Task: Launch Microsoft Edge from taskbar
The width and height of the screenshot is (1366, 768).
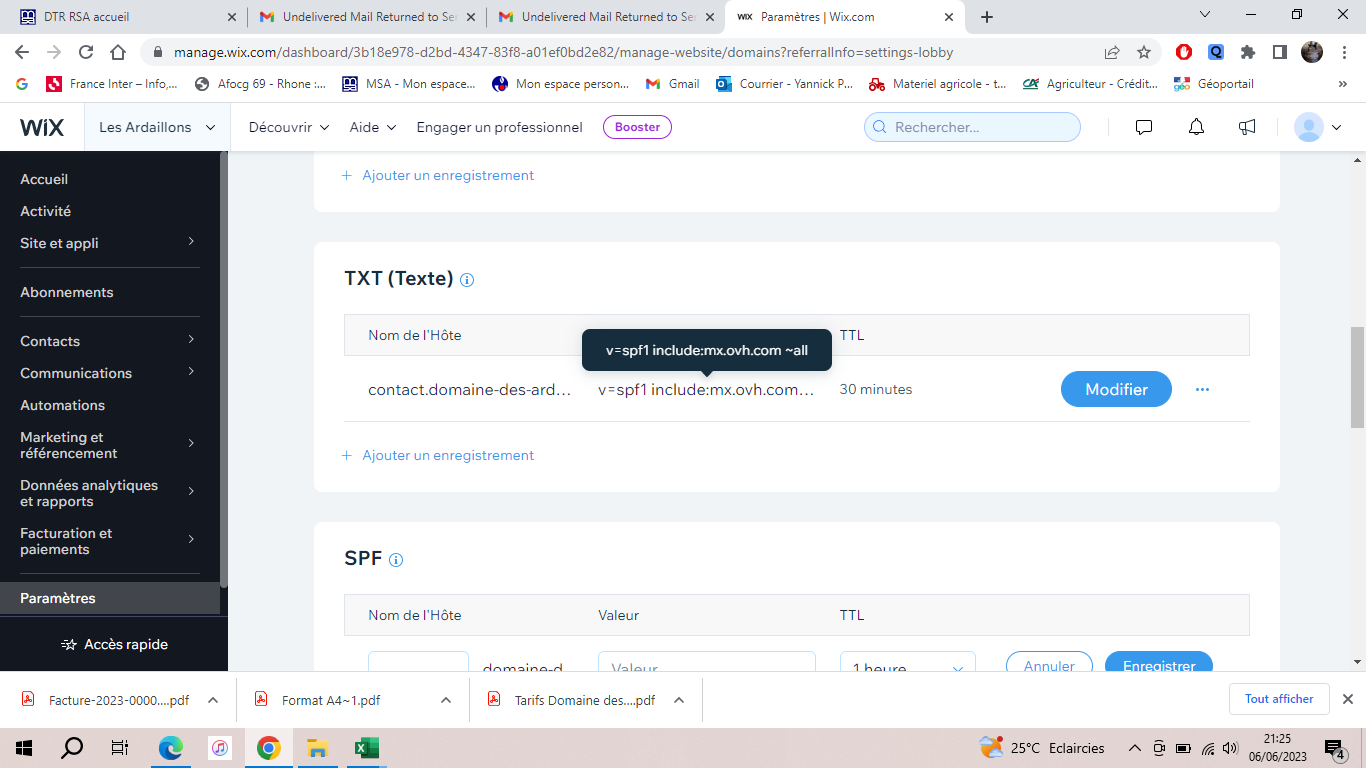Action: (x=171, y=748)
